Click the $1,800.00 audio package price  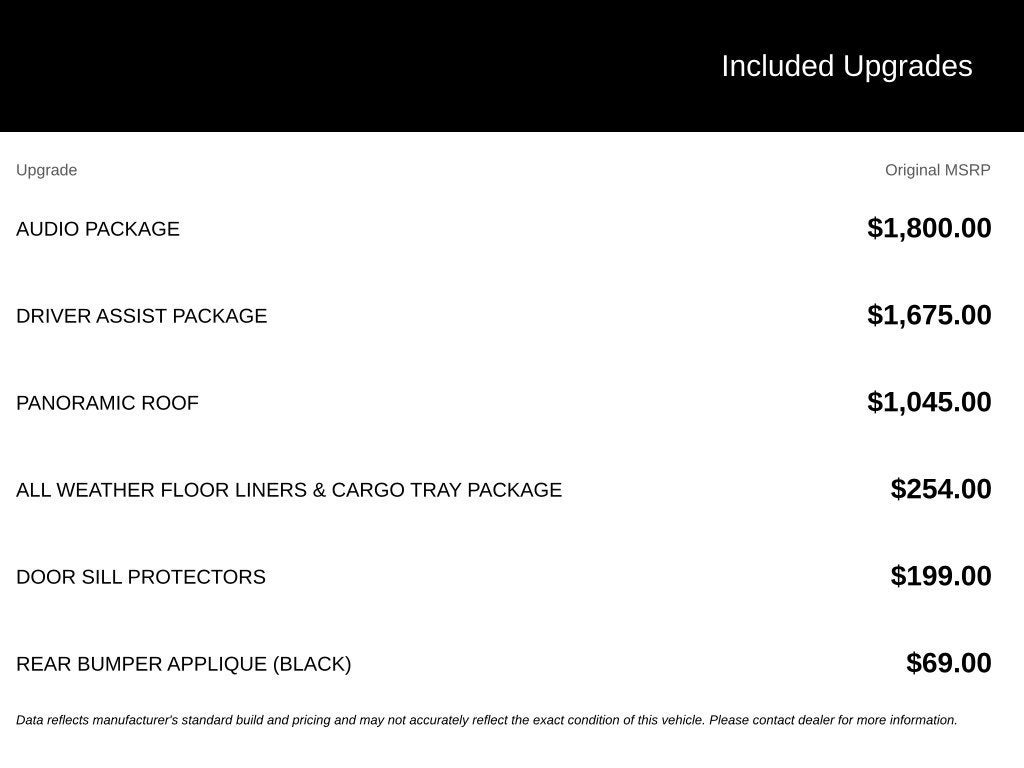(x=929, y=228)
